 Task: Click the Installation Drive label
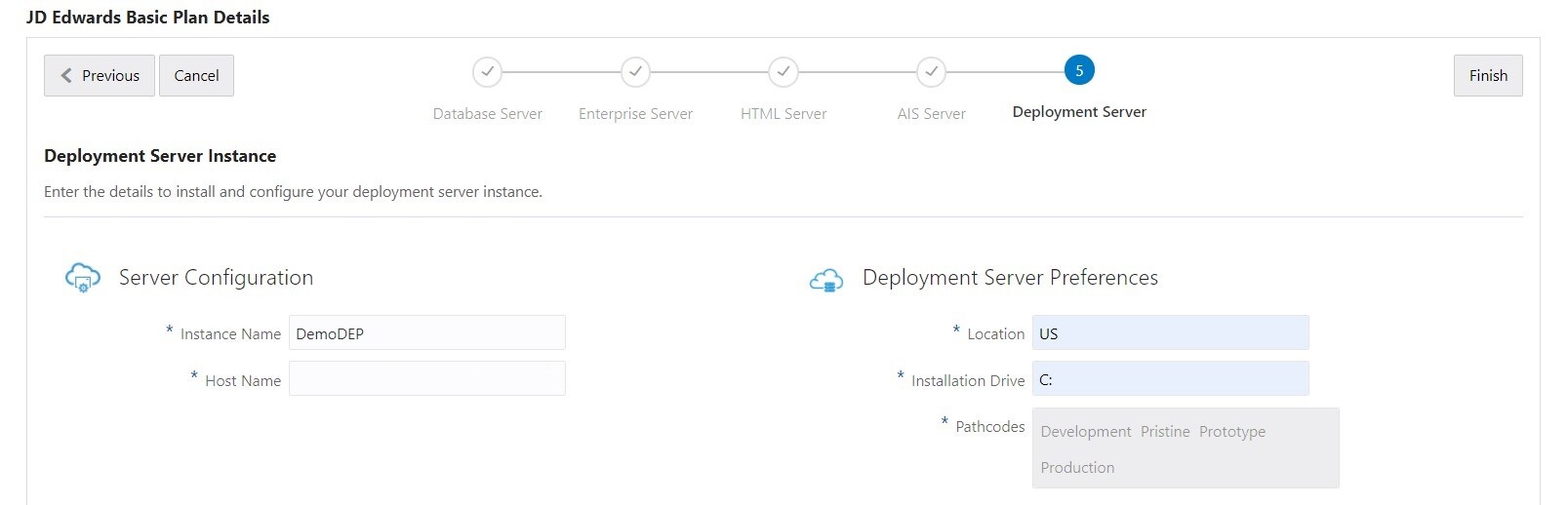[x=968, y=381]
